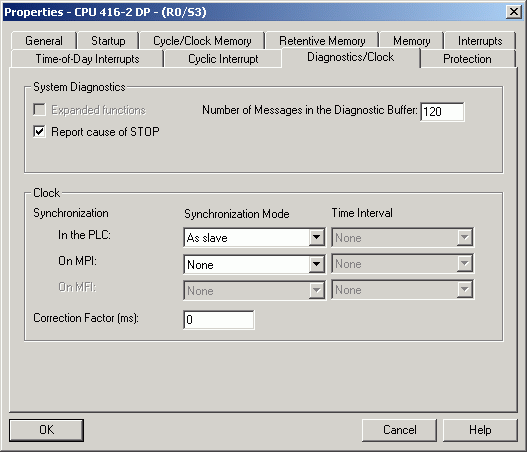Click the diagnostic buffer message count field
Screen dimensions: 527x452
click(x=442, y=112)
